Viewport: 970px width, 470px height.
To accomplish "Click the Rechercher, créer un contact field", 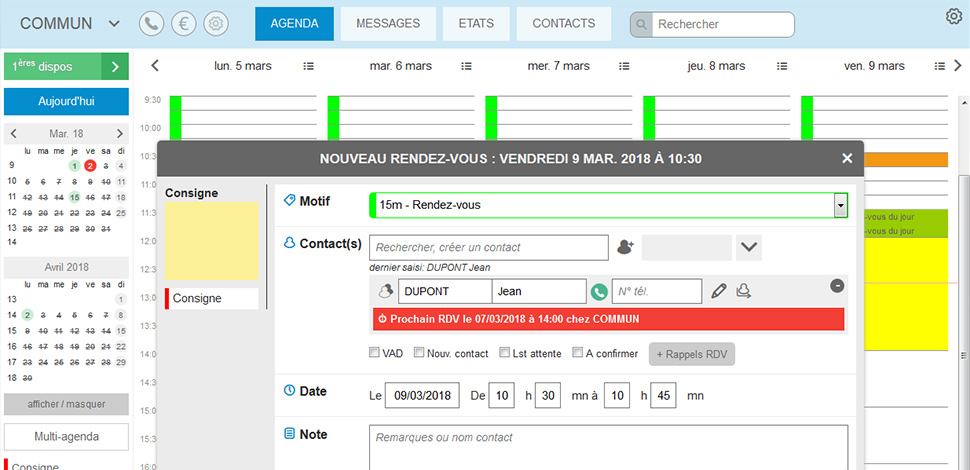I will coord(489,247).
